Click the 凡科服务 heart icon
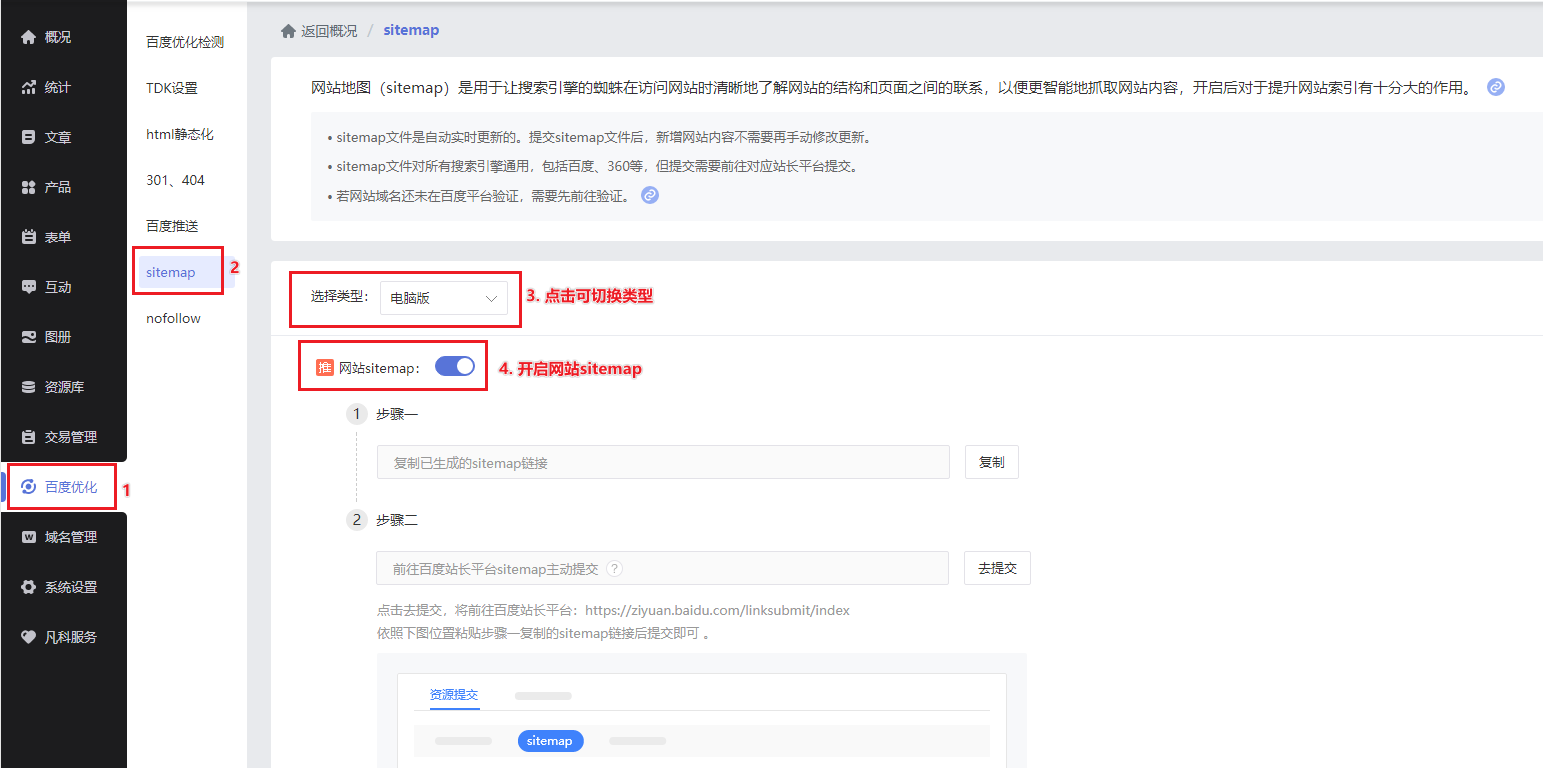The width and height of the screenshot is (1543, 768). click(28, 637)
